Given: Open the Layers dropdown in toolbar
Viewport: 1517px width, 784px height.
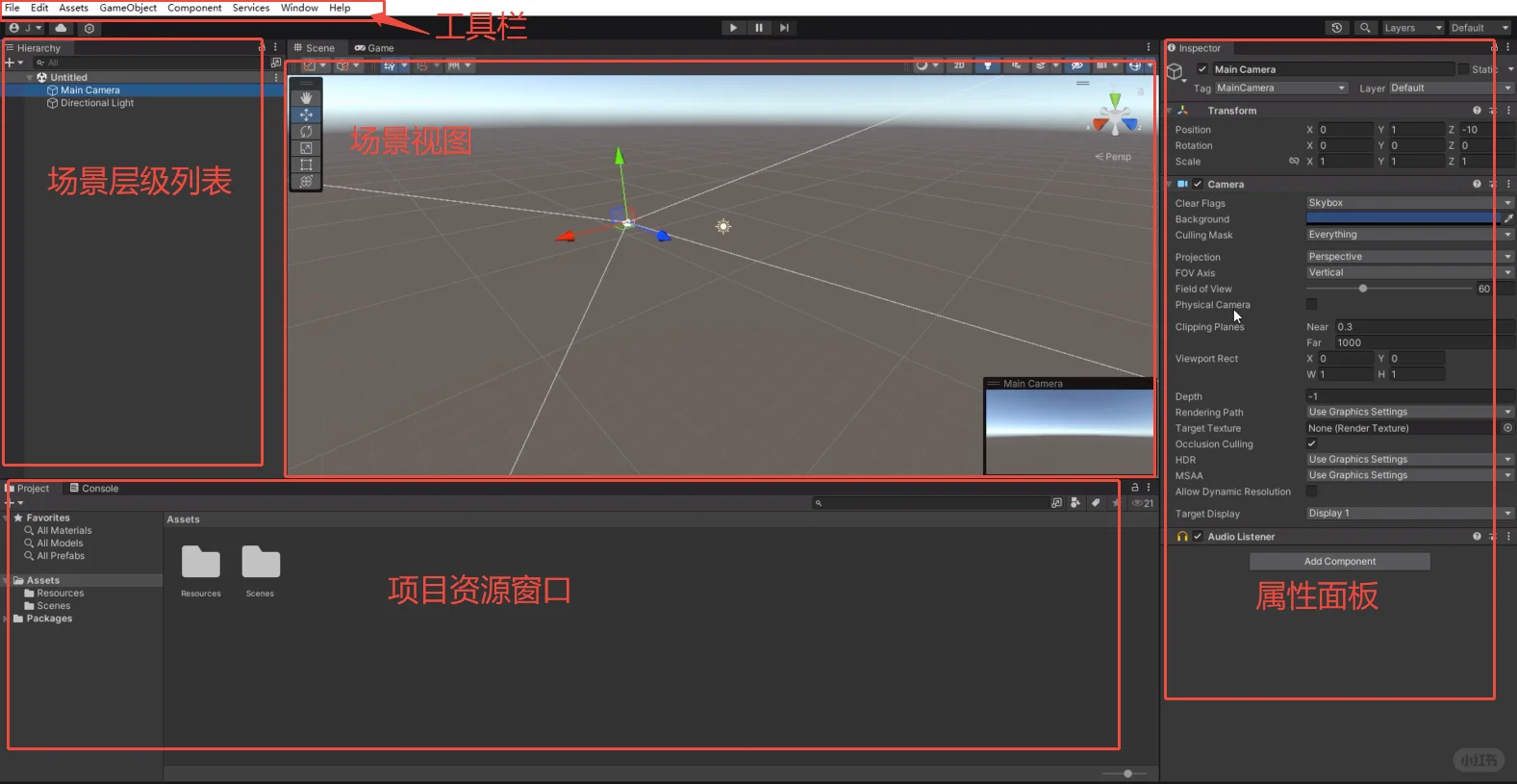Looking at the screenshot, I should tap(1412, 28).
